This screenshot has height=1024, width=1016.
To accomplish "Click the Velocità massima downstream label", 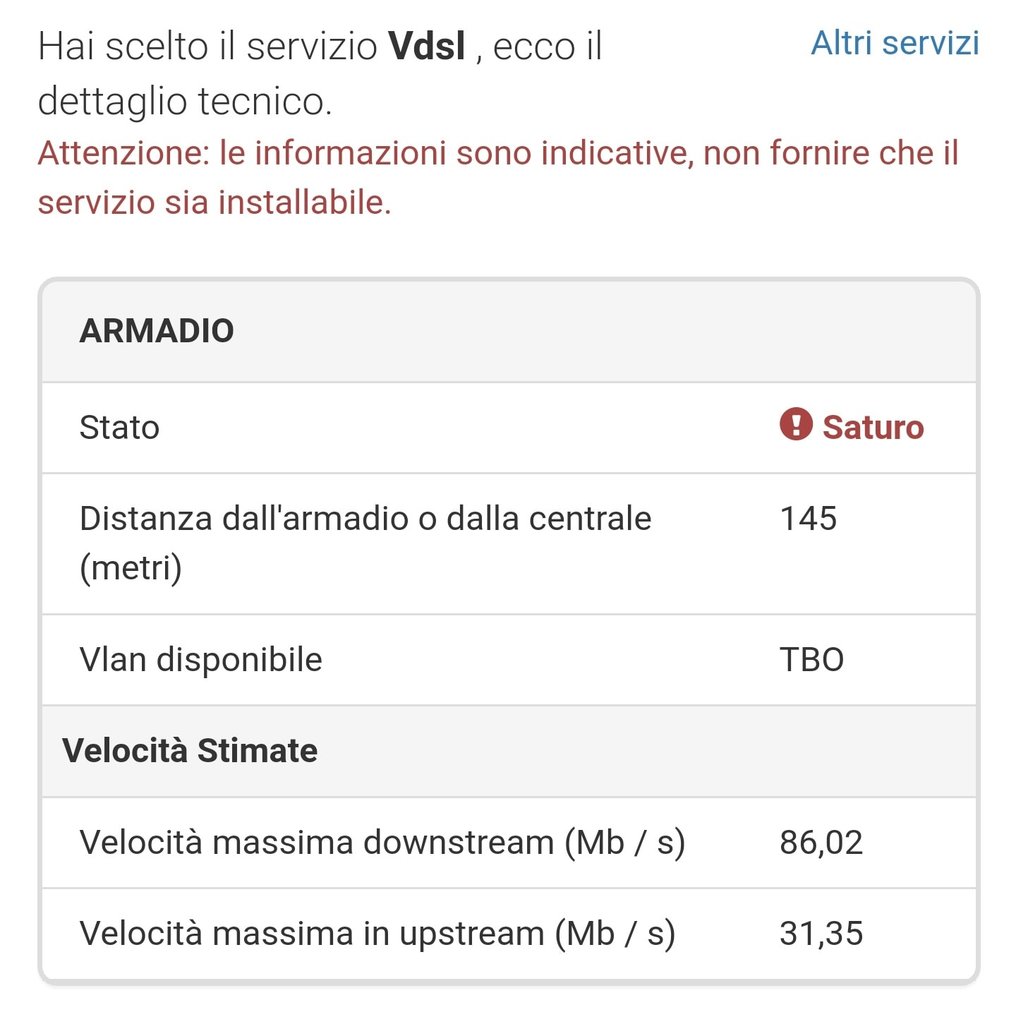I will (x=382, y=843).
